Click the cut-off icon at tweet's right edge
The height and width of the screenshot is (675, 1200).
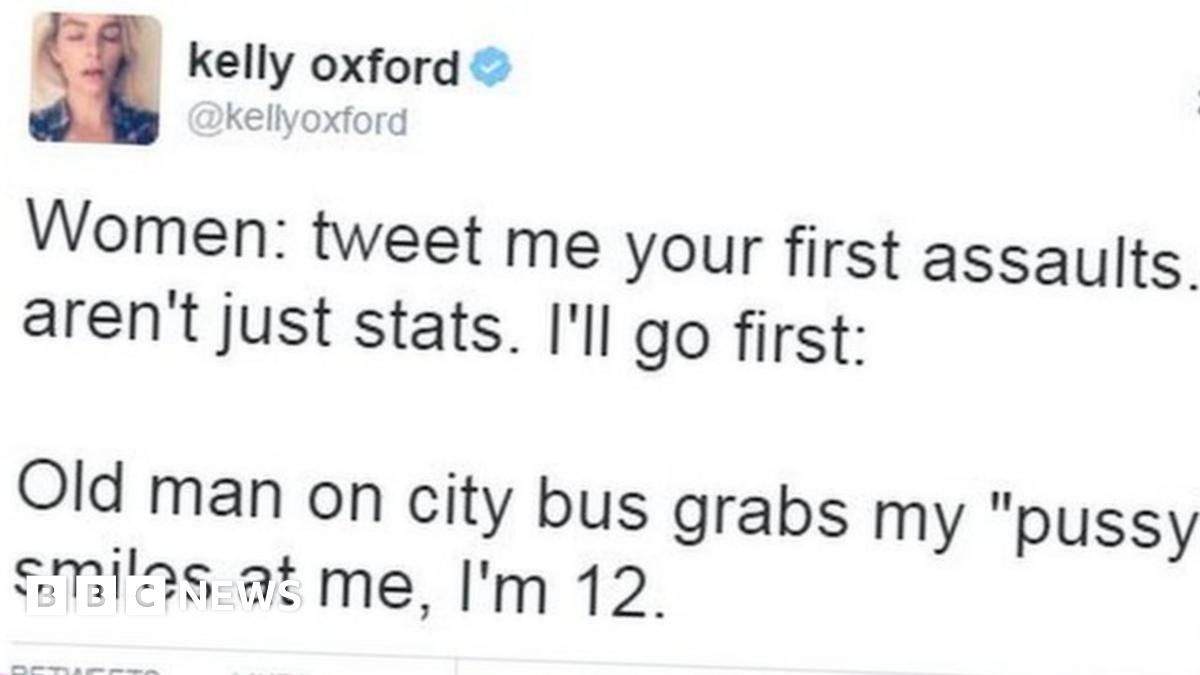1196,102
